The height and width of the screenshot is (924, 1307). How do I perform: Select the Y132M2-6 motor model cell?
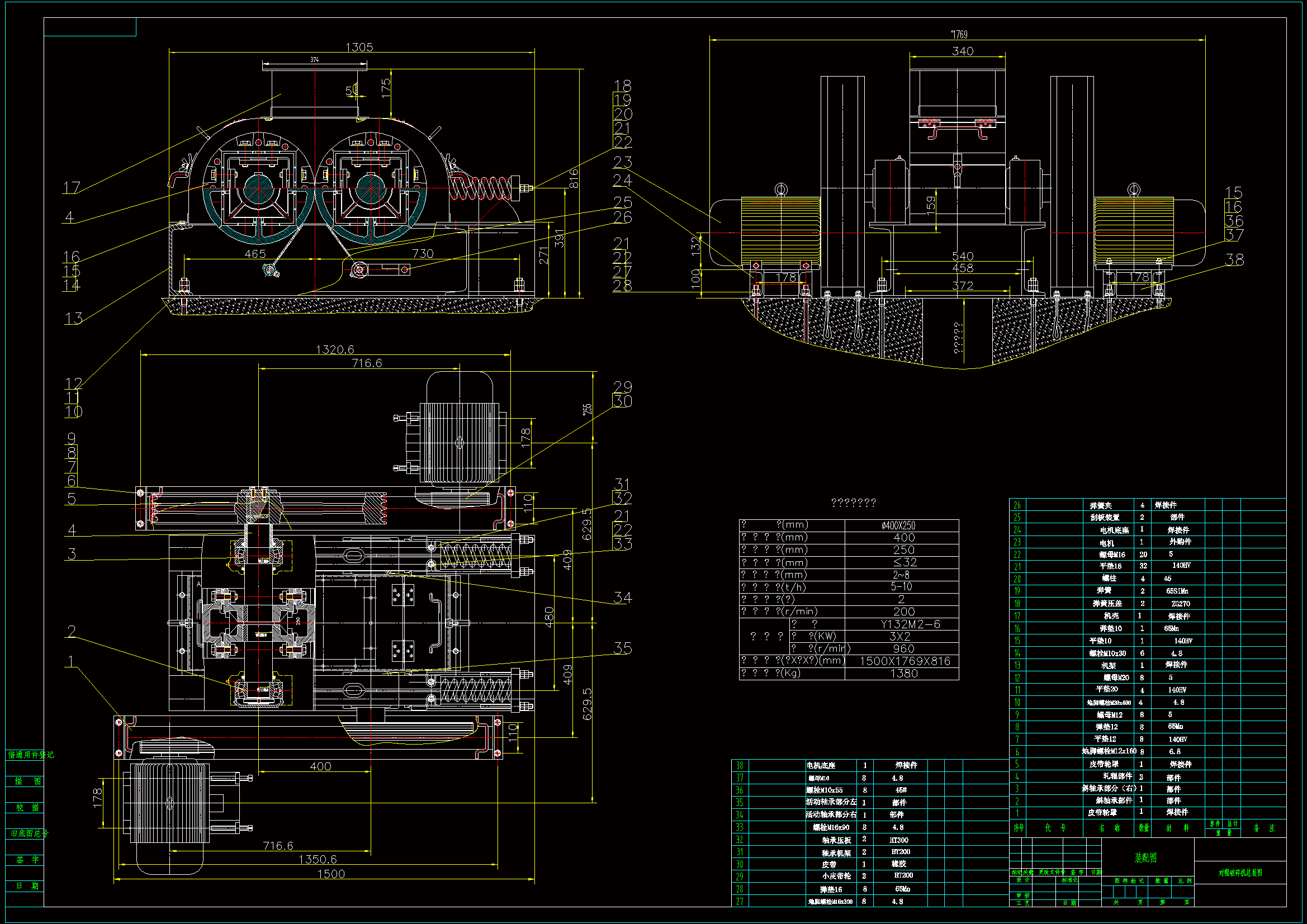pos(910,624)
